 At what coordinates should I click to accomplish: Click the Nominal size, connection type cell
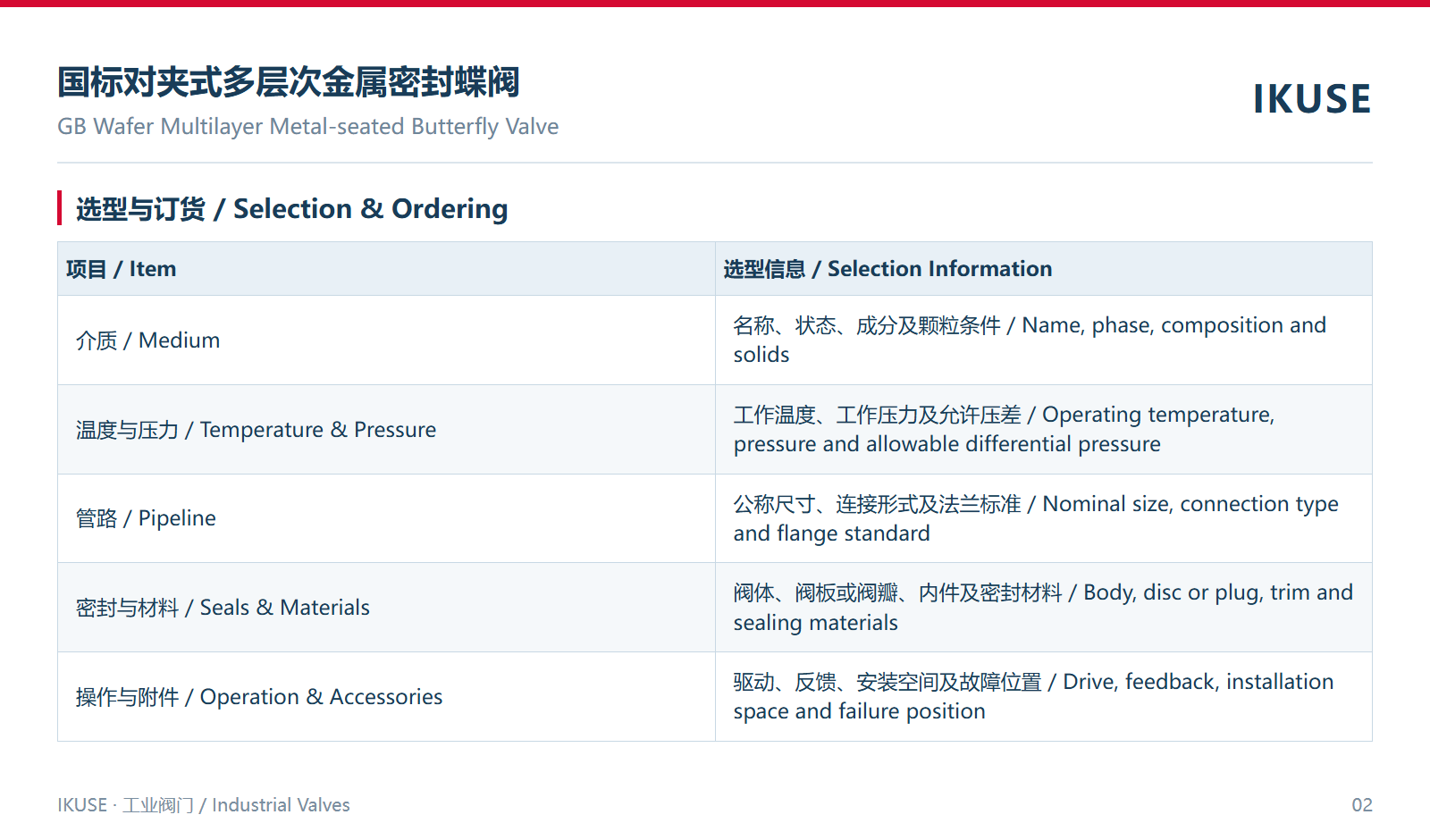coord(1044,518)
